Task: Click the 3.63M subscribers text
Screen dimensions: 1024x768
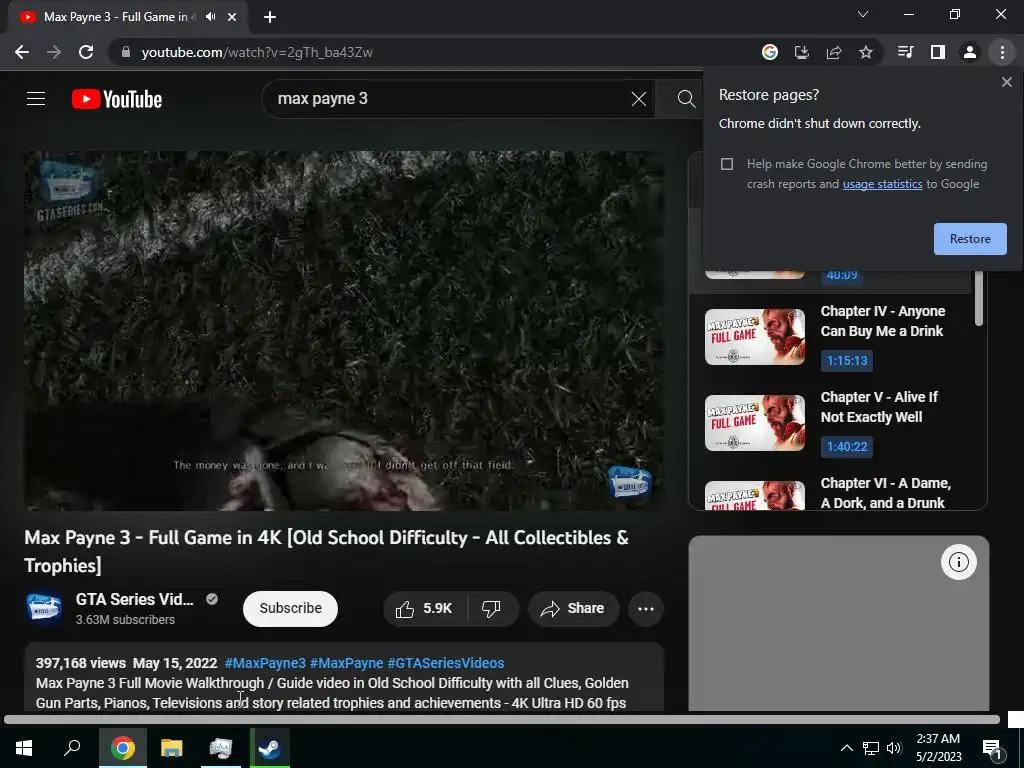Action: pyautogui.click(x=125, y=620)
